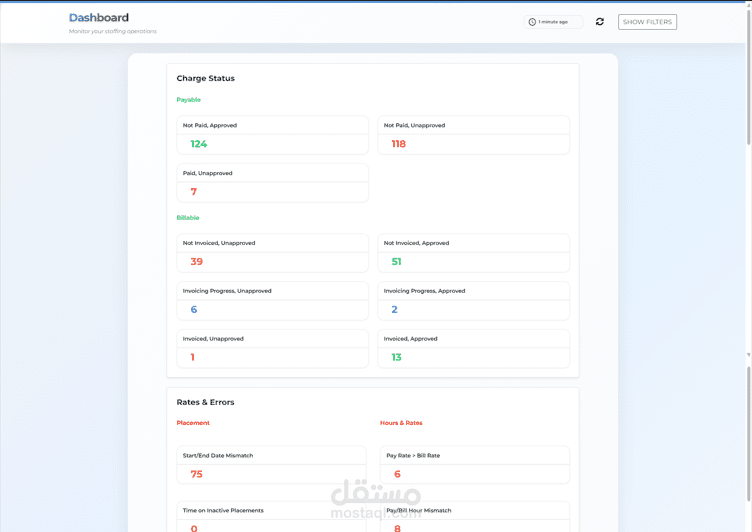Click the Charge Status heading
The height and width of the screenshot is (532, 752).
(x=205, y=78)
